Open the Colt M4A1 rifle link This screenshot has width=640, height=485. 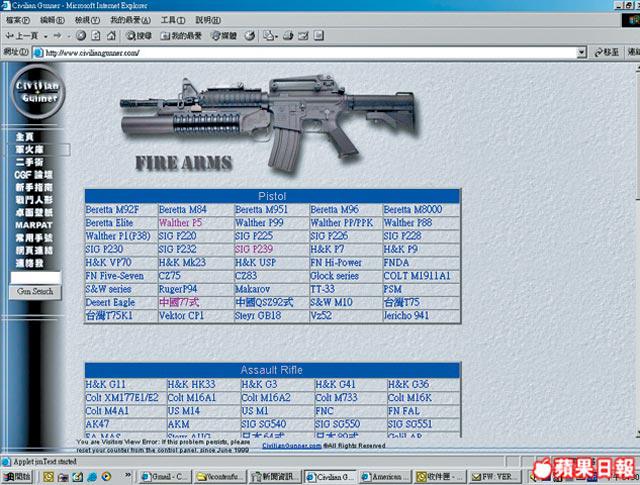(107, 411)
